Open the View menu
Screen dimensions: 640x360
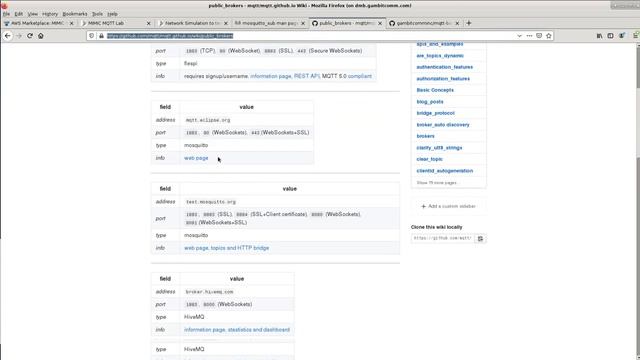tap(33, 14)
